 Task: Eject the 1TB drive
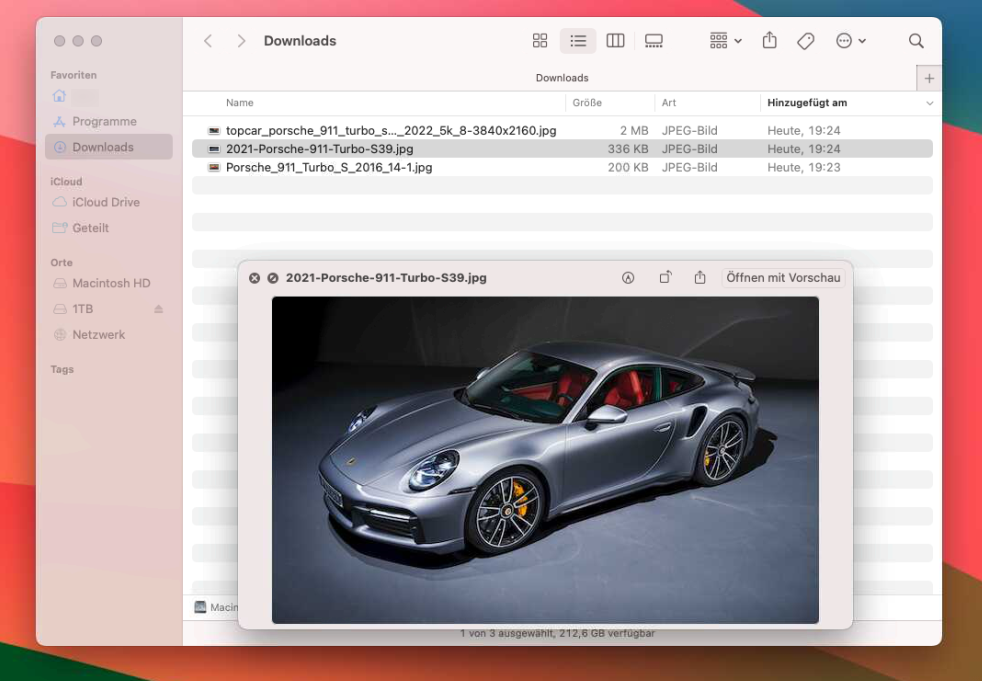[x=158, y=309]
